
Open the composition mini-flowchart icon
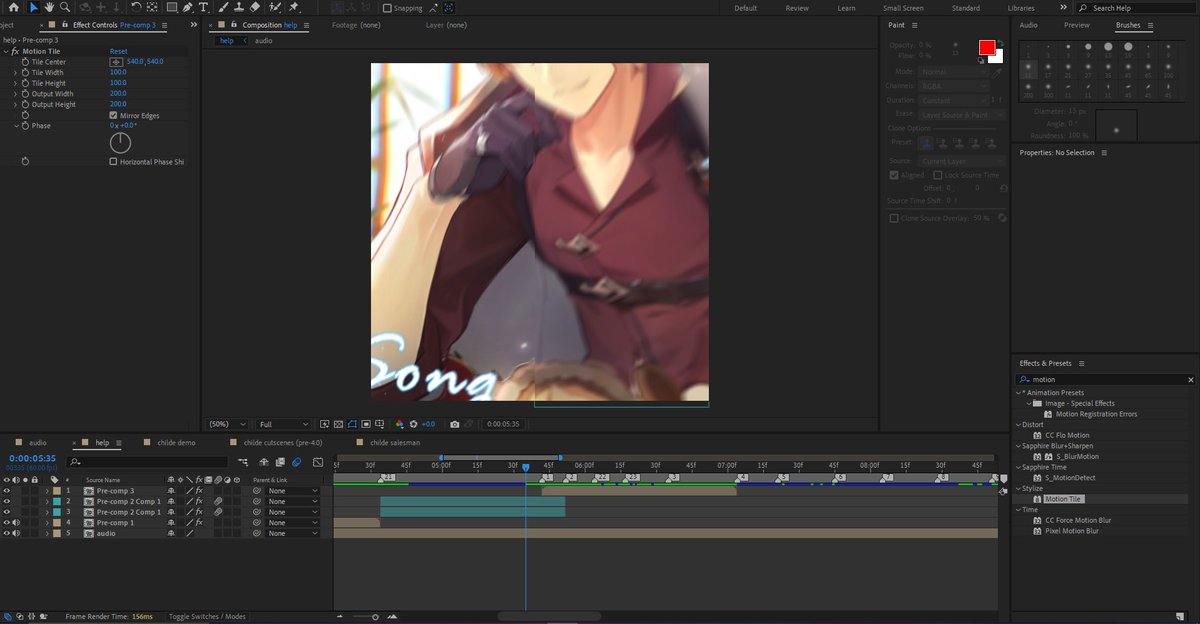244,462
